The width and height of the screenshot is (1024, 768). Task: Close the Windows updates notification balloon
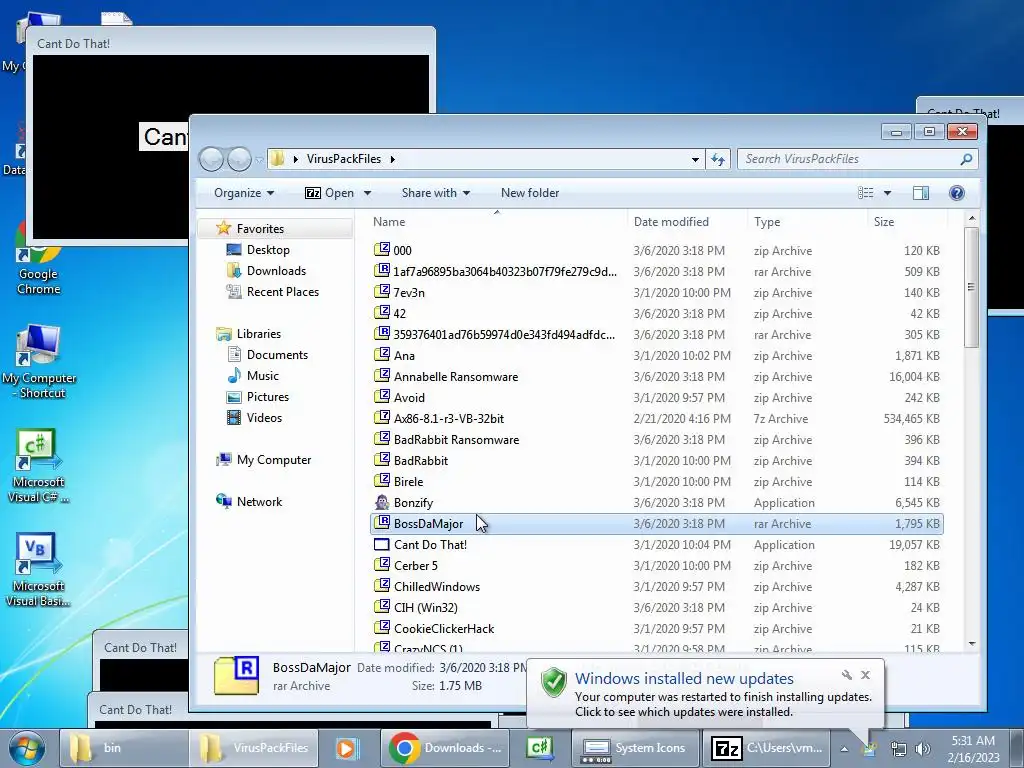(865, 675)
